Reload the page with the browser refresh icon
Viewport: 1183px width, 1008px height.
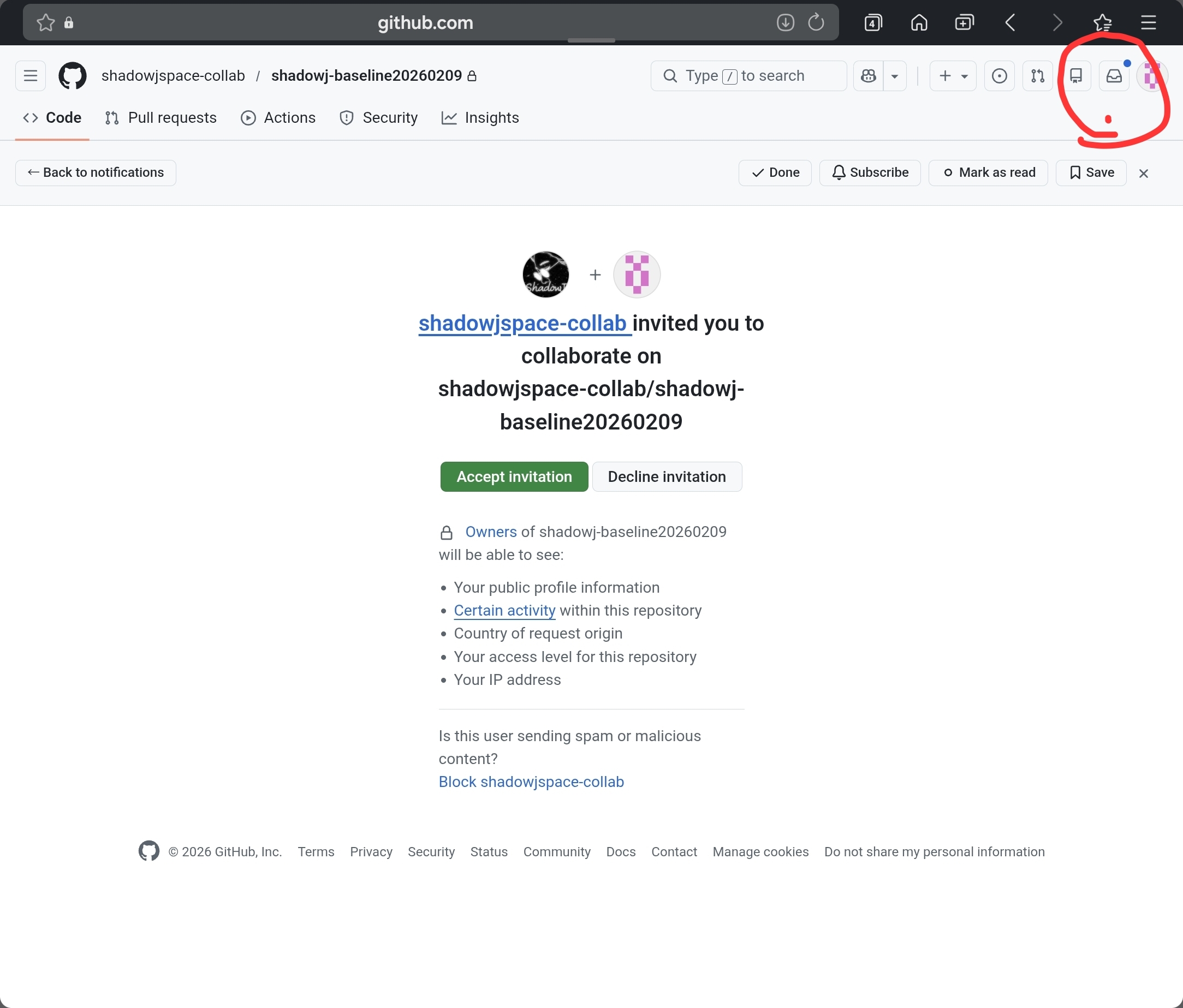(x=816, y=22)
